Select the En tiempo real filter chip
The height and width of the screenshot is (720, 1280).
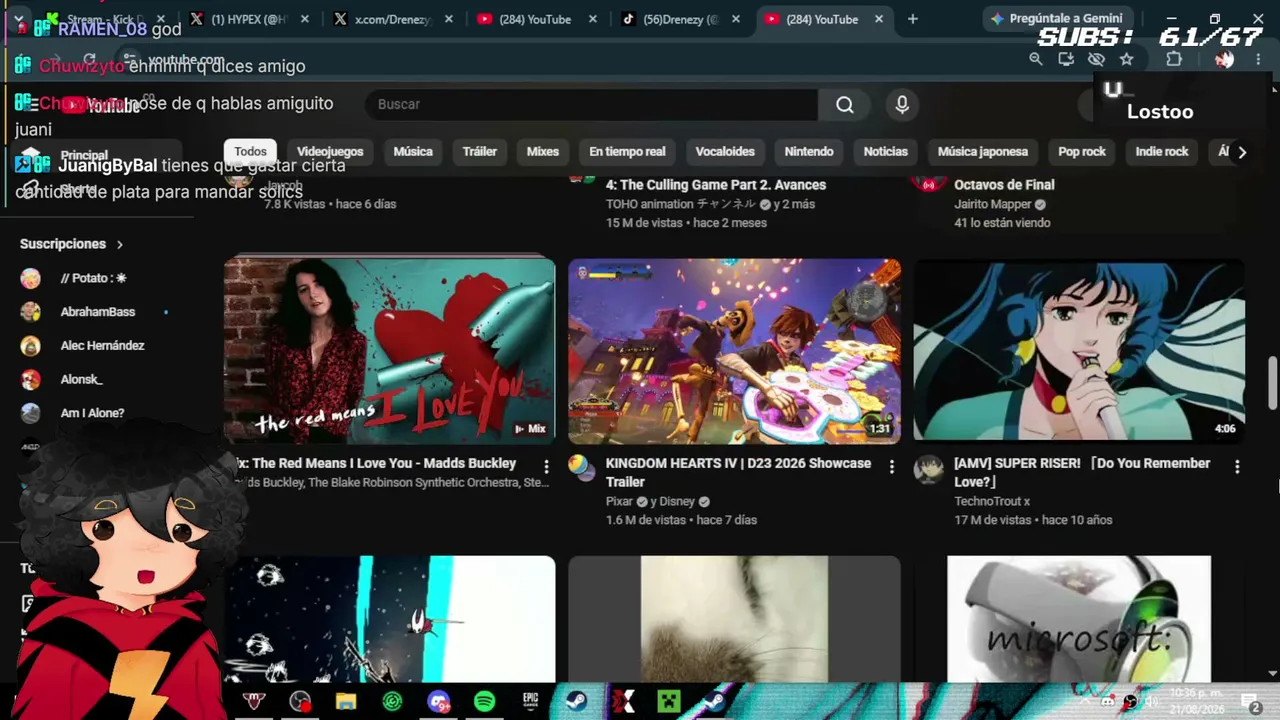coord(627,152)
